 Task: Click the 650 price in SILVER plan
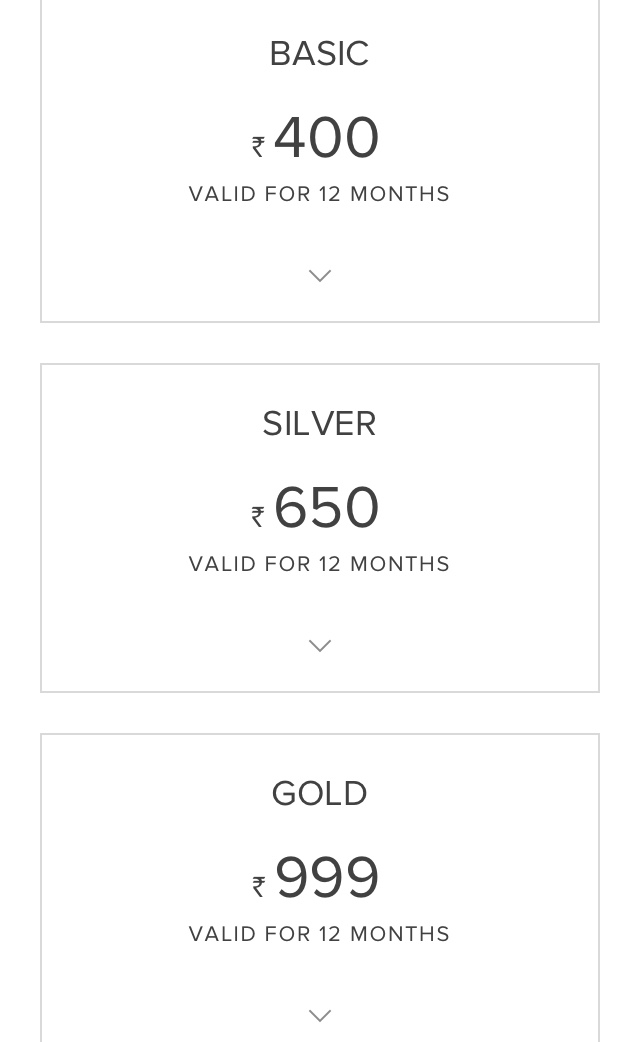(326, 508)
